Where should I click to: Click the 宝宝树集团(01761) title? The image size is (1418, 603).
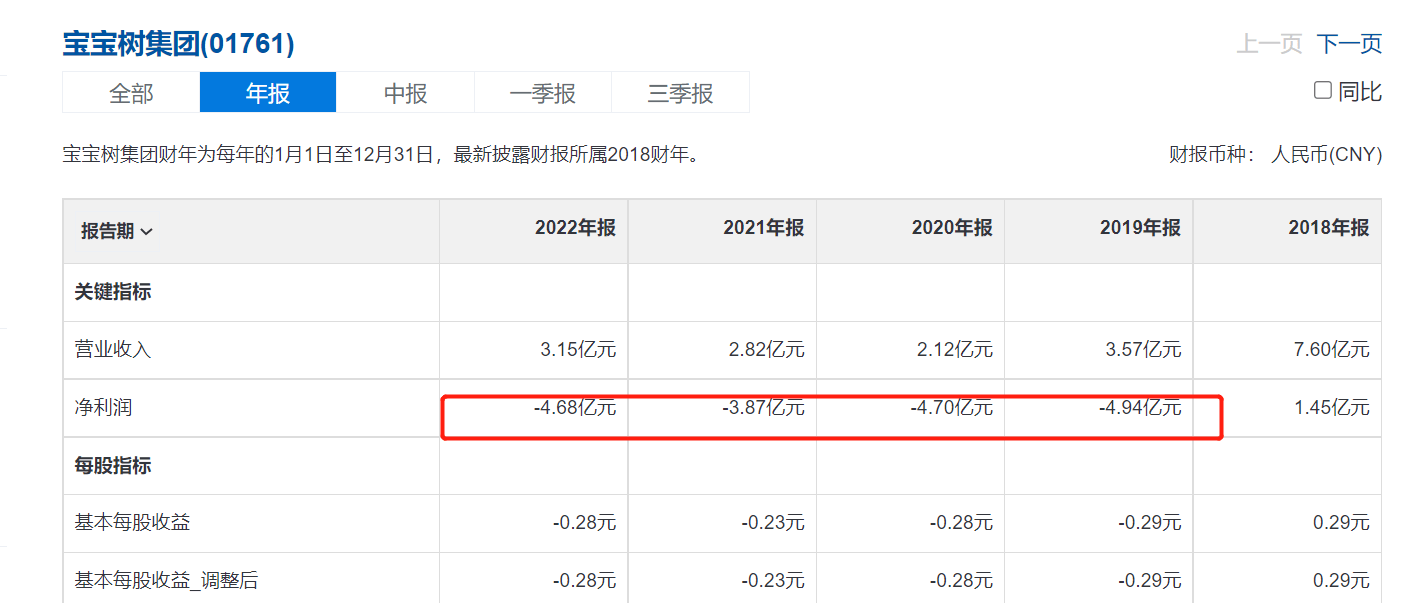coord(179,44)
